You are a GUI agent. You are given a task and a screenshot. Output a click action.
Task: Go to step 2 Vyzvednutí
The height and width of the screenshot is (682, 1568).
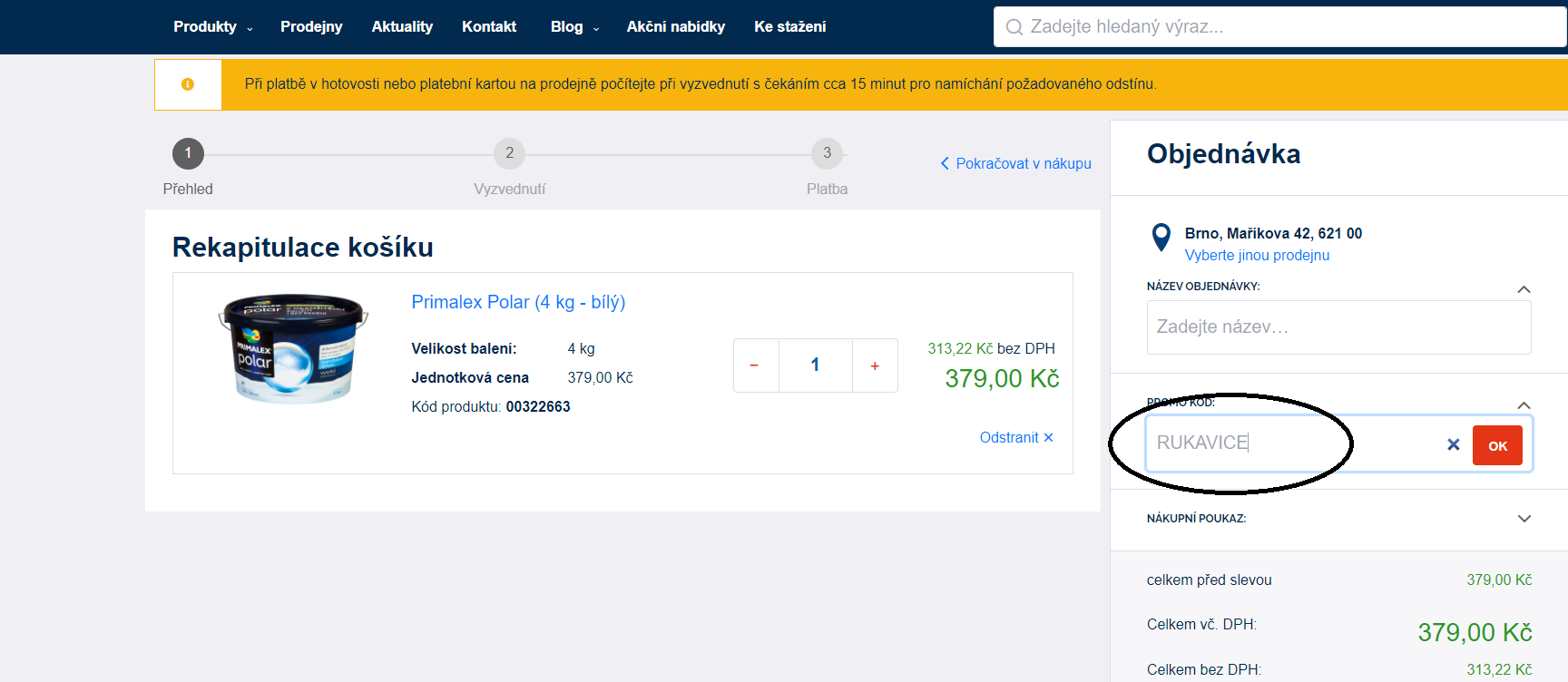tap(509, 154)
